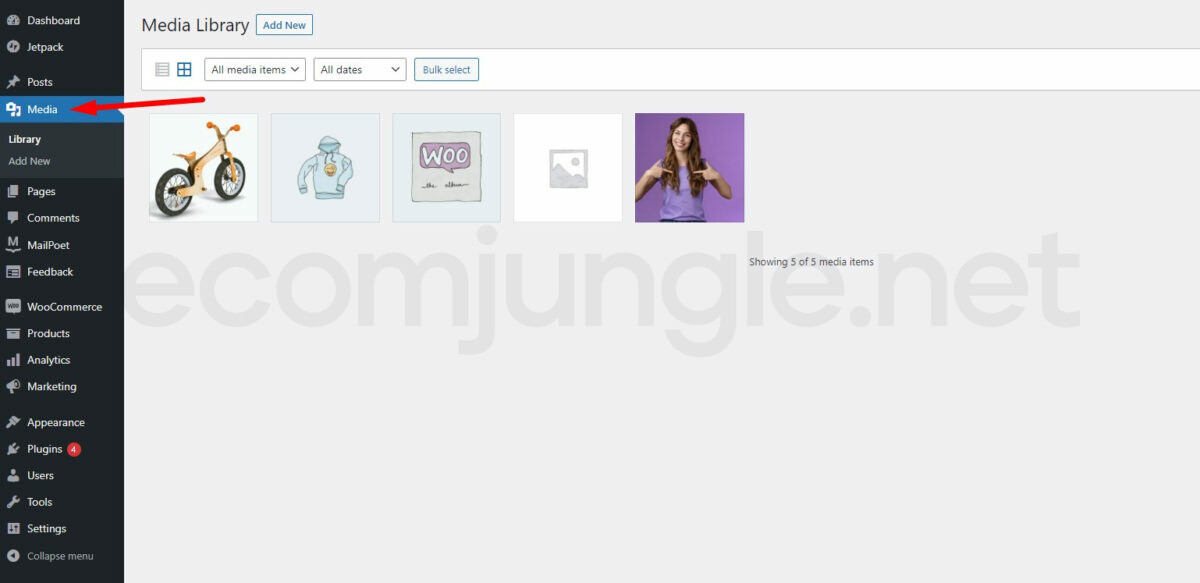Select the wooden balance bike thumbnail

click(x=203, y=167)
